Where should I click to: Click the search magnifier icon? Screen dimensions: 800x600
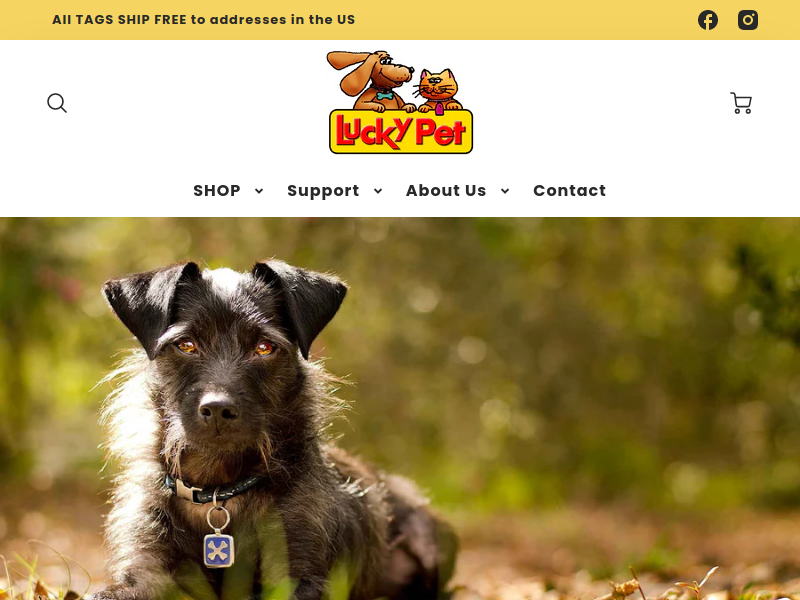[57, 103]
